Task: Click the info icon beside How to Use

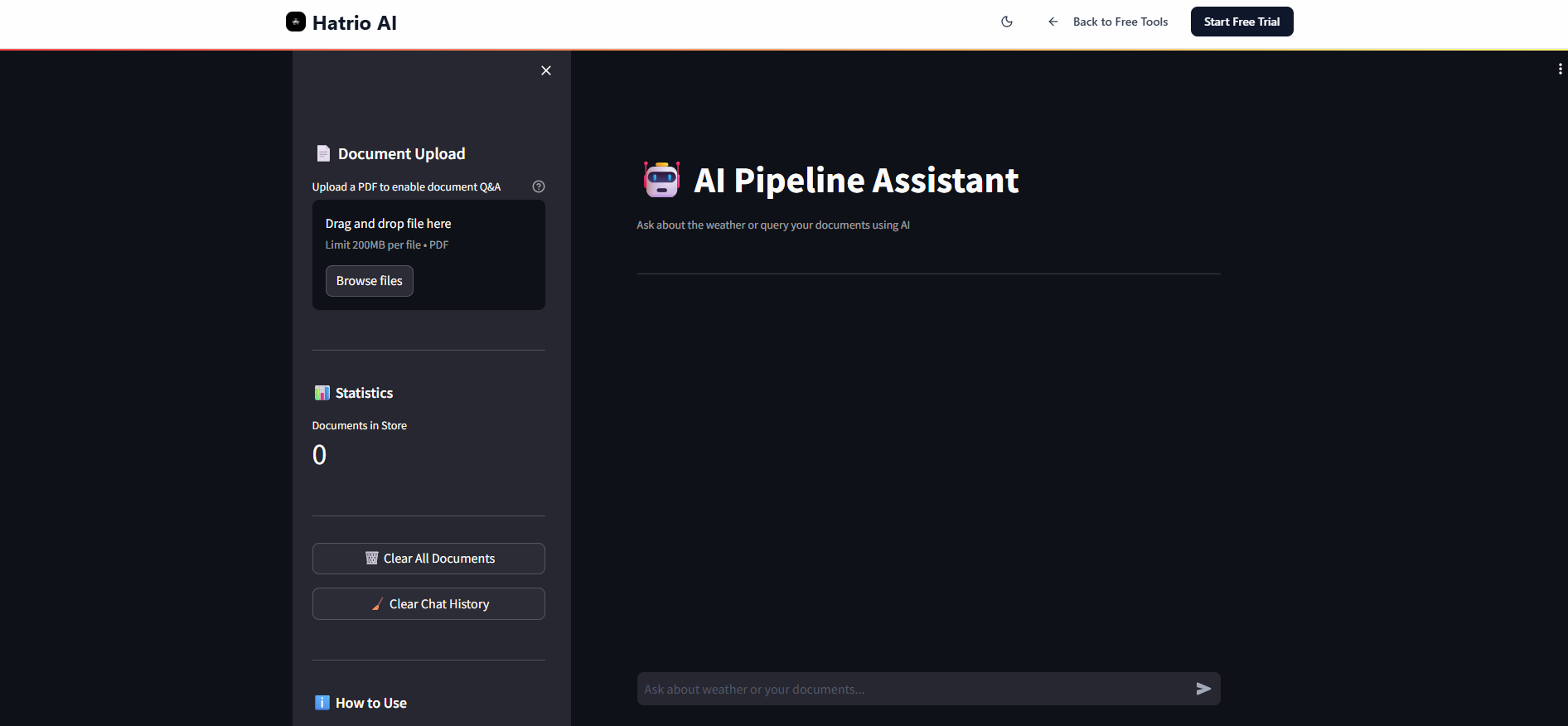Action: (322, 703)
